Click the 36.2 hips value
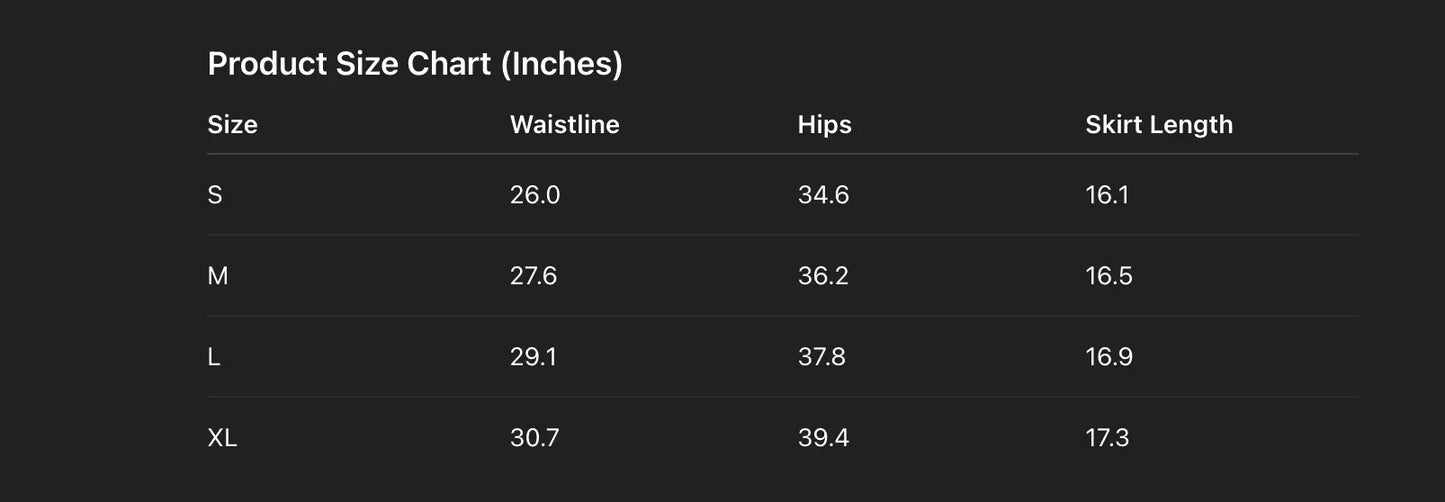This screenshot has width=1445, height=502. 823,276
